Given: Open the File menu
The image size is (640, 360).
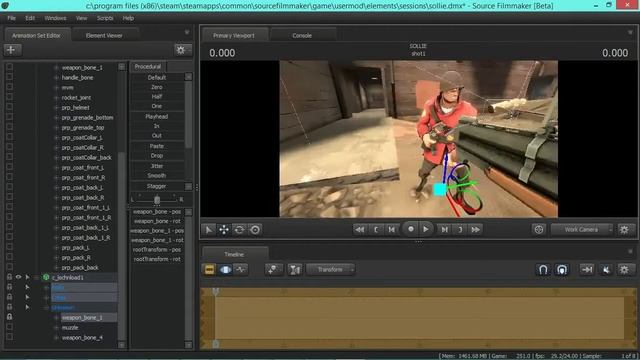Looking at the screenshot, I should [x=11, y=18].
